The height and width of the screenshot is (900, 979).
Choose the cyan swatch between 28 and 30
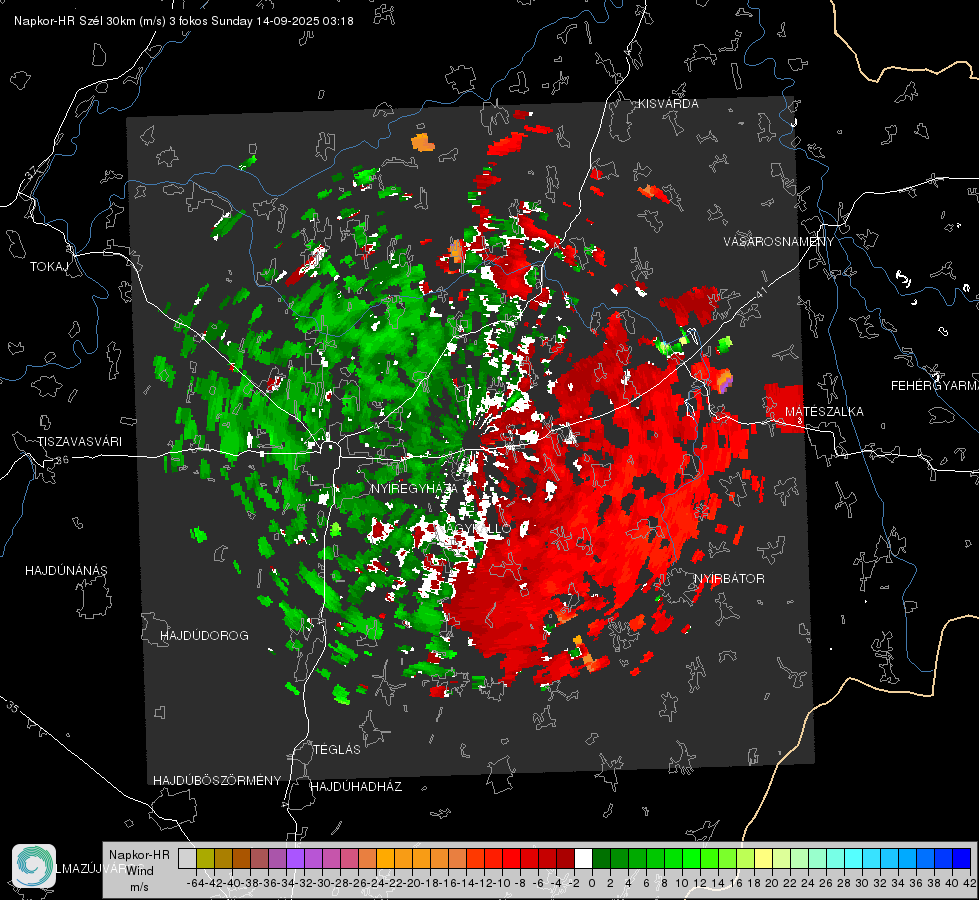[x=854, y=858]
